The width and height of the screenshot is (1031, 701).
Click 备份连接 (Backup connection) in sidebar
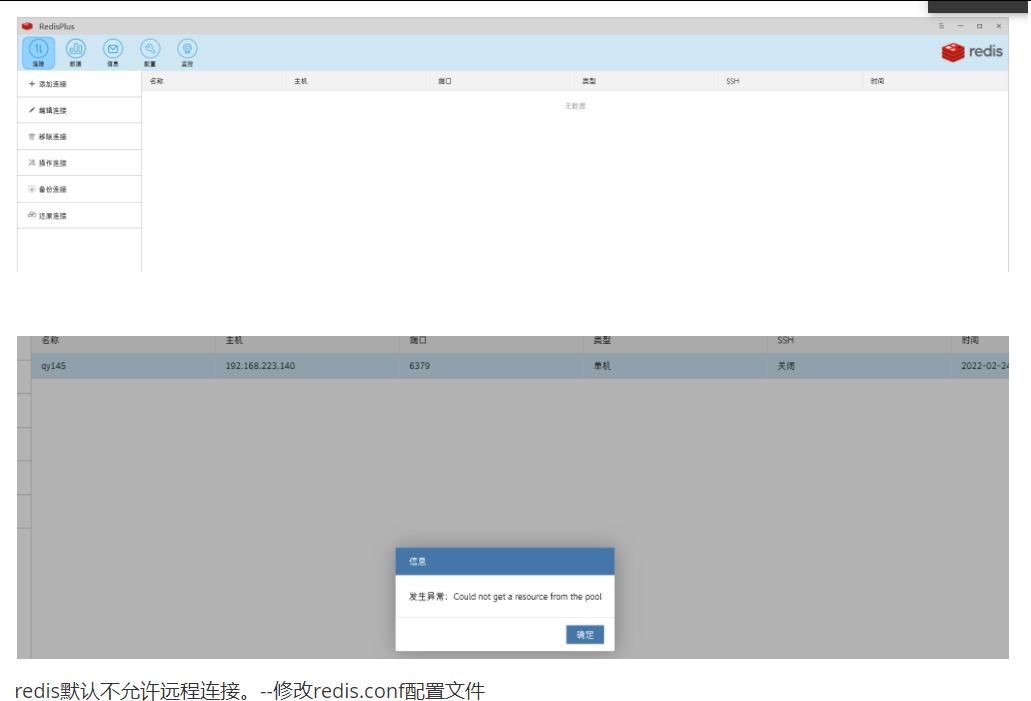tap(79, 189)
